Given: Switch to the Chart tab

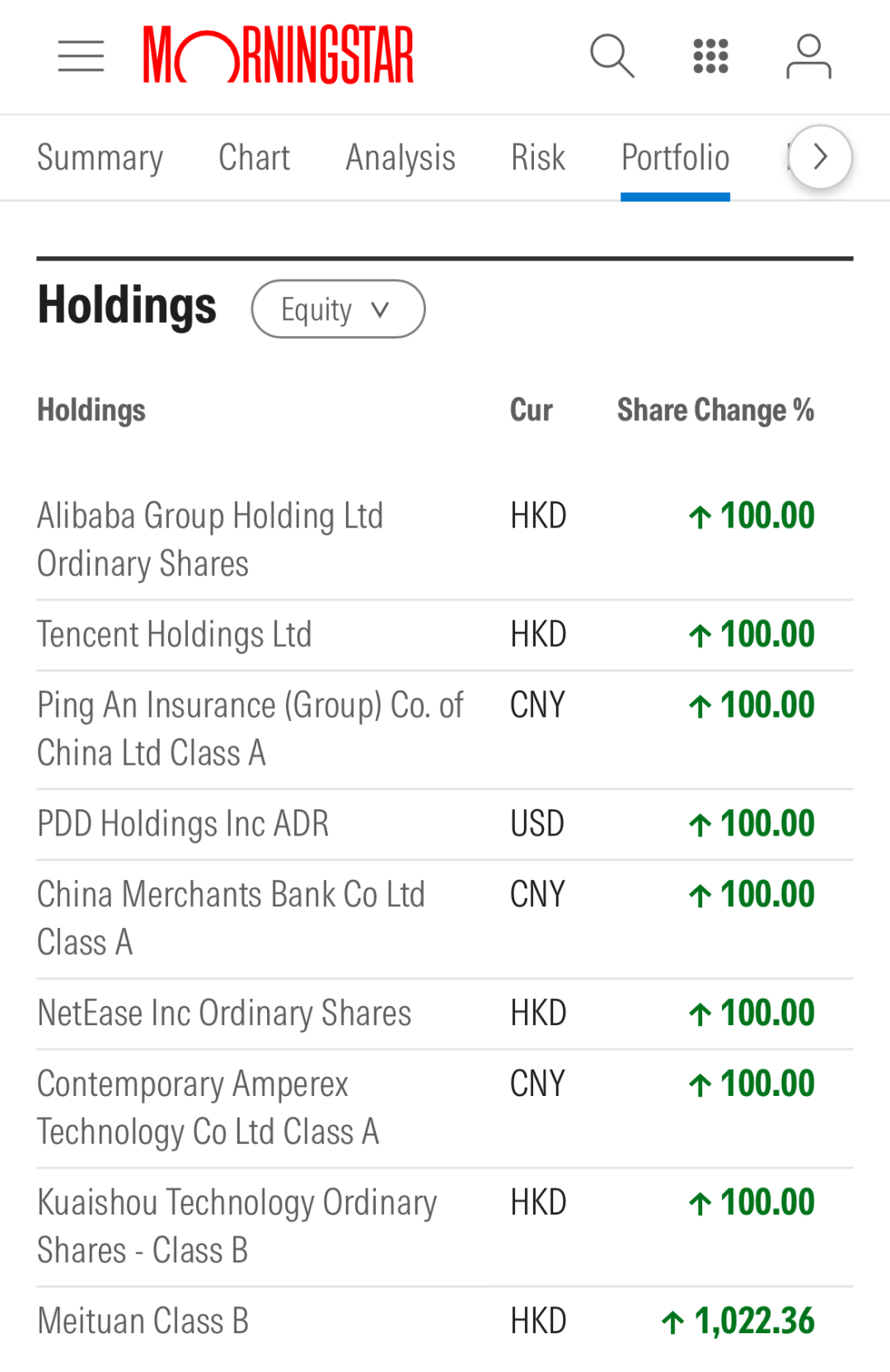Looking at the screenshot, I should tap(254, 157).
